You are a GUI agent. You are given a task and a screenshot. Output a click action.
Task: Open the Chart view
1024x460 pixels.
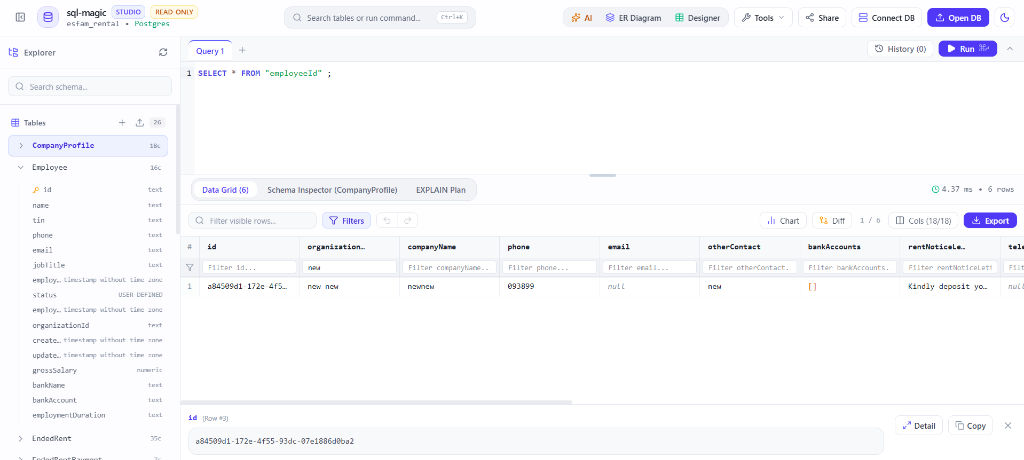783,221
